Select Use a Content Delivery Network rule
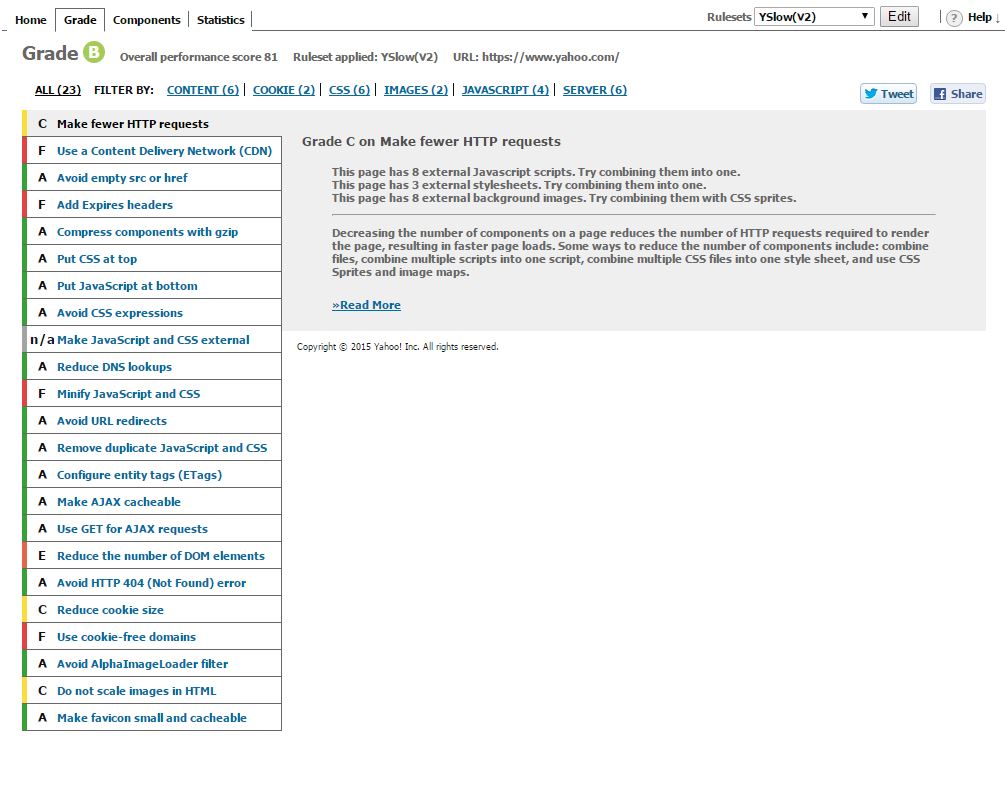Screen dimensions: 1005x790 tap(153, 151)
